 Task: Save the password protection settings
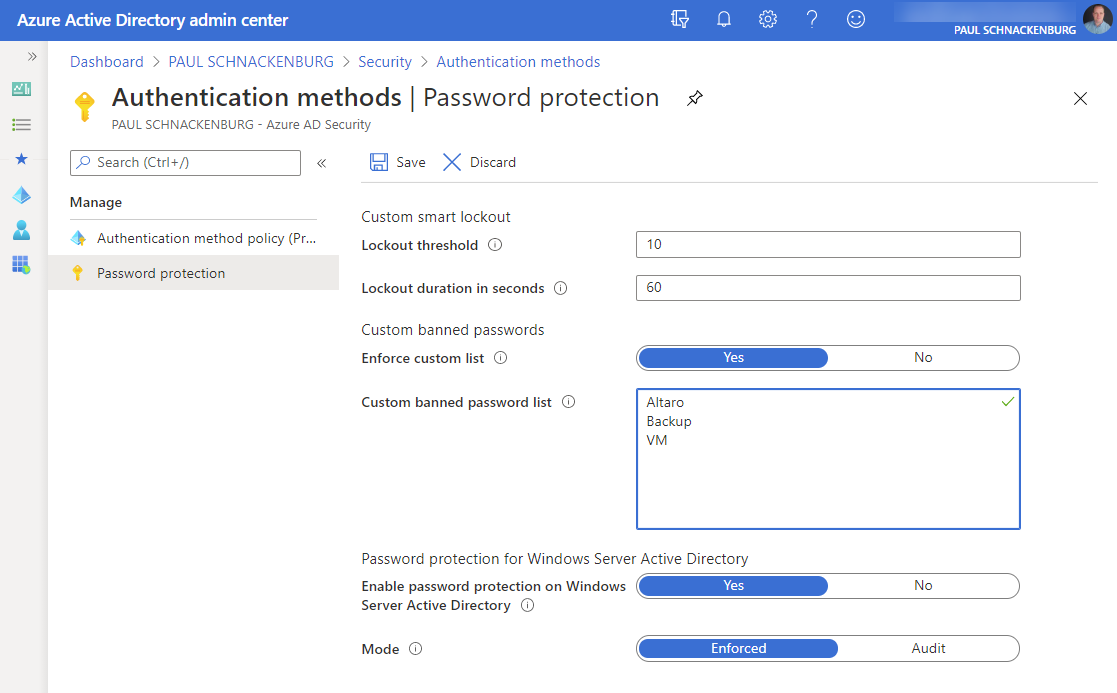click(x=398, y=162)
